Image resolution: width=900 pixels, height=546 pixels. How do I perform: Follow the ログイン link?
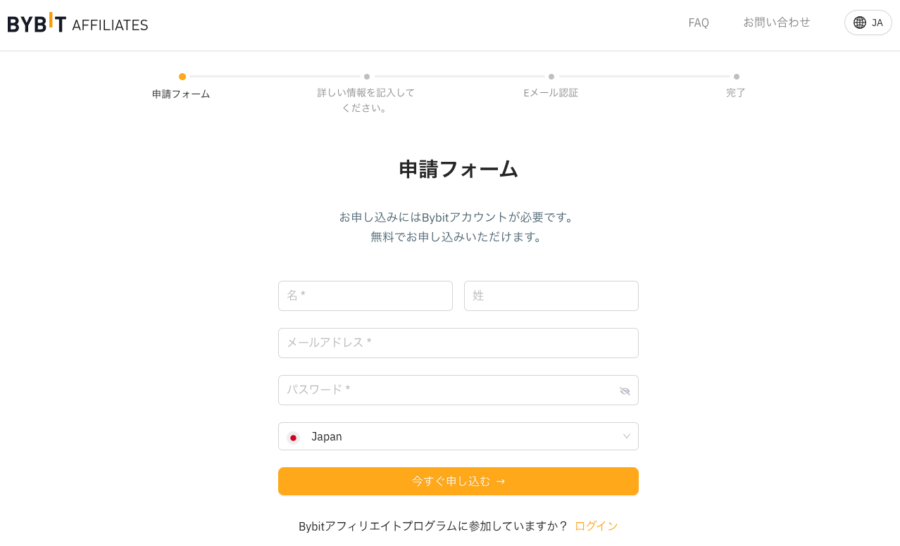point(596,526)
